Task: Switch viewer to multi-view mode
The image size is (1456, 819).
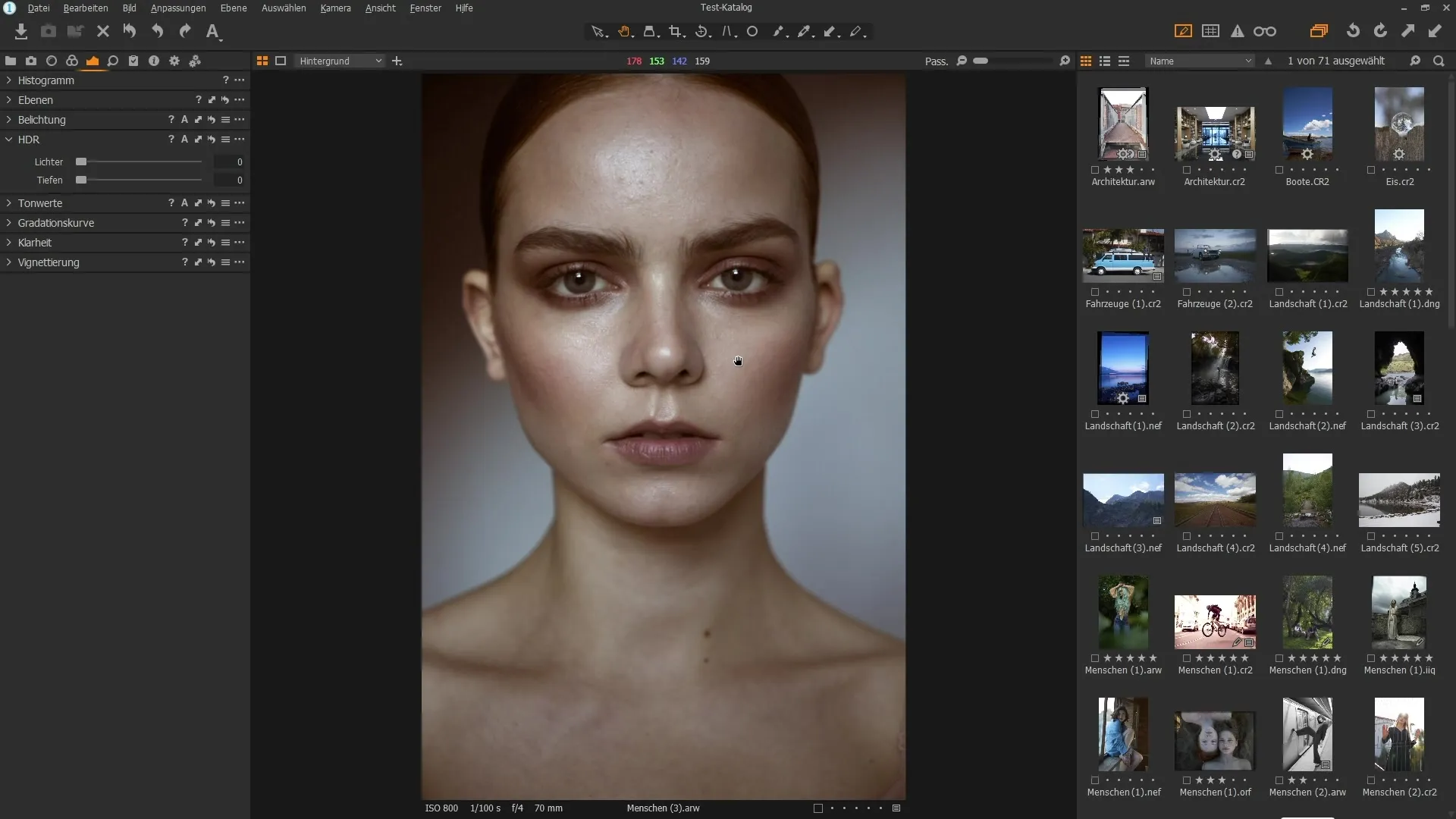Action: (262, 61)
